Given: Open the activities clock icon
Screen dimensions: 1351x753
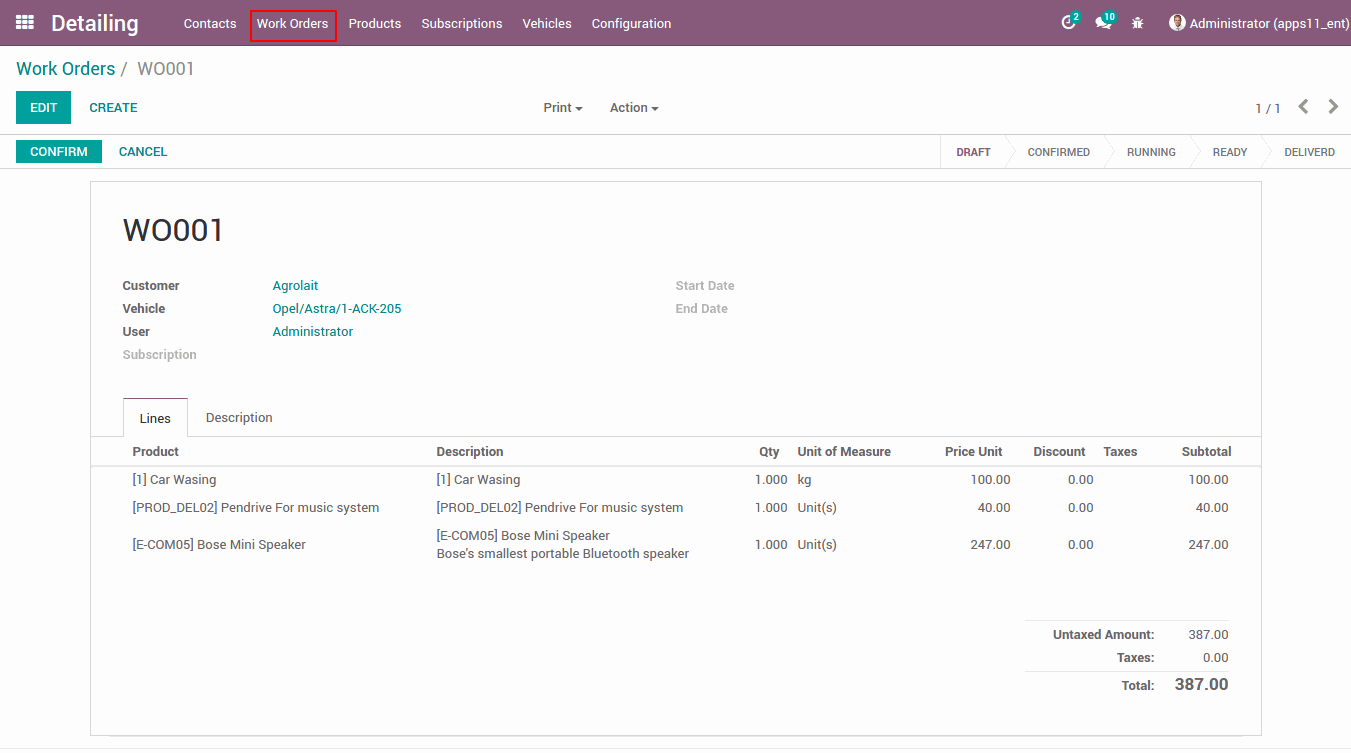Looking at the screenshot, I should click(1069, 22).
